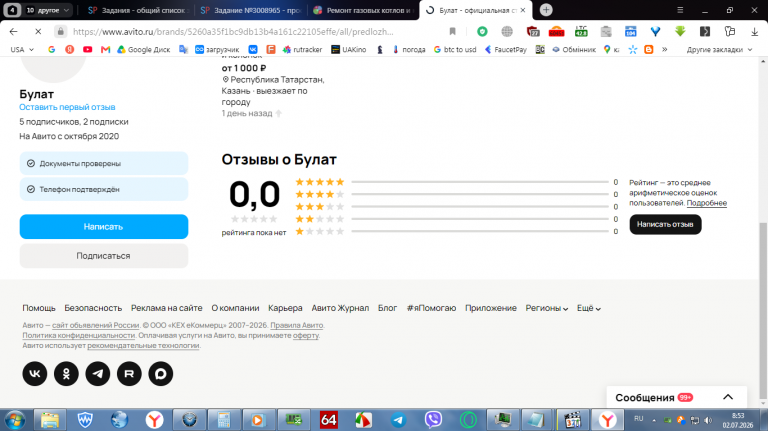768x431 pixels.
Task: Open Avito Odnoklassniki social icon
Action: pos(66,374)
